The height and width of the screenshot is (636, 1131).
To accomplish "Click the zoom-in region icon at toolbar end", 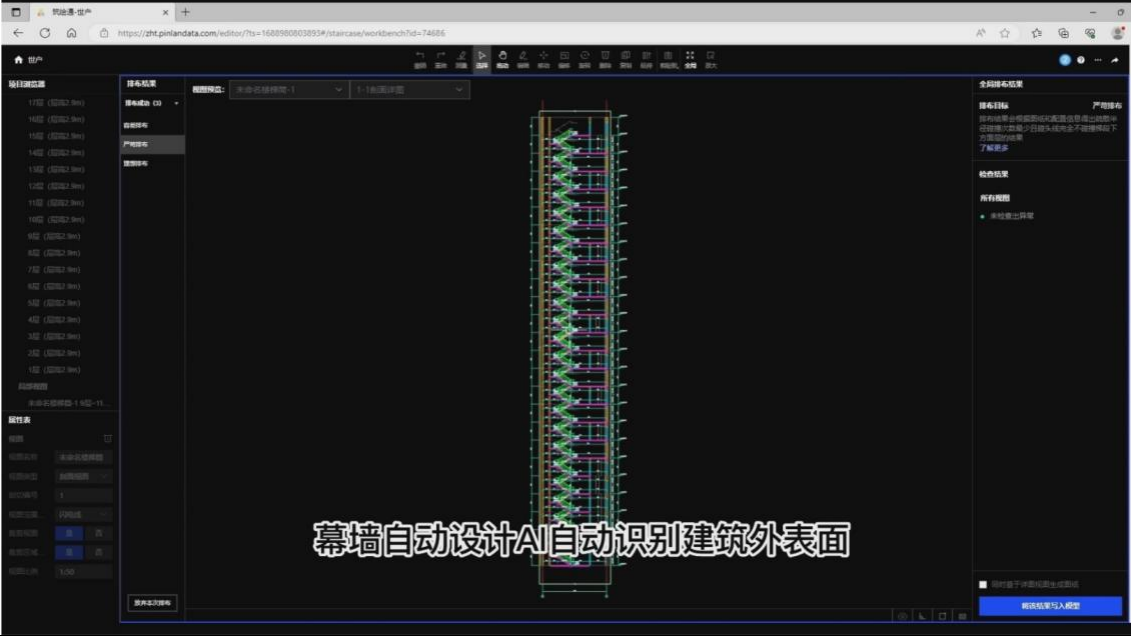I will coord(711,59).
